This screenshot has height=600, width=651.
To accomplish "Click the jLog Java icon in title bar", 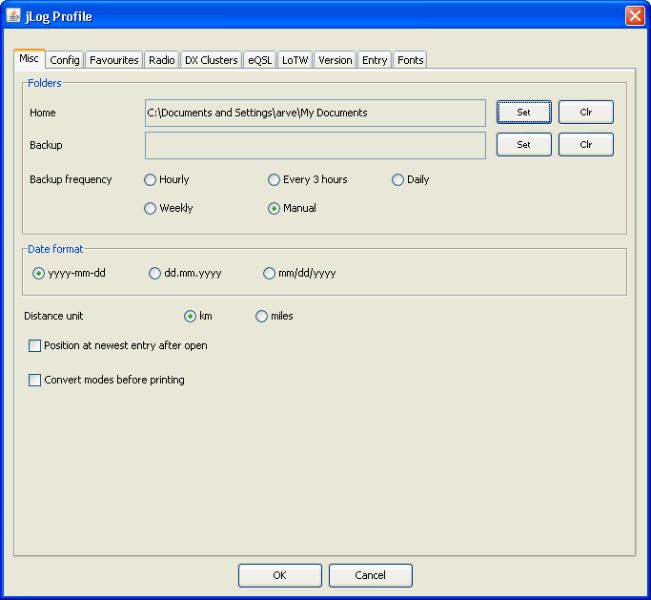I will (x=14, y=15).
